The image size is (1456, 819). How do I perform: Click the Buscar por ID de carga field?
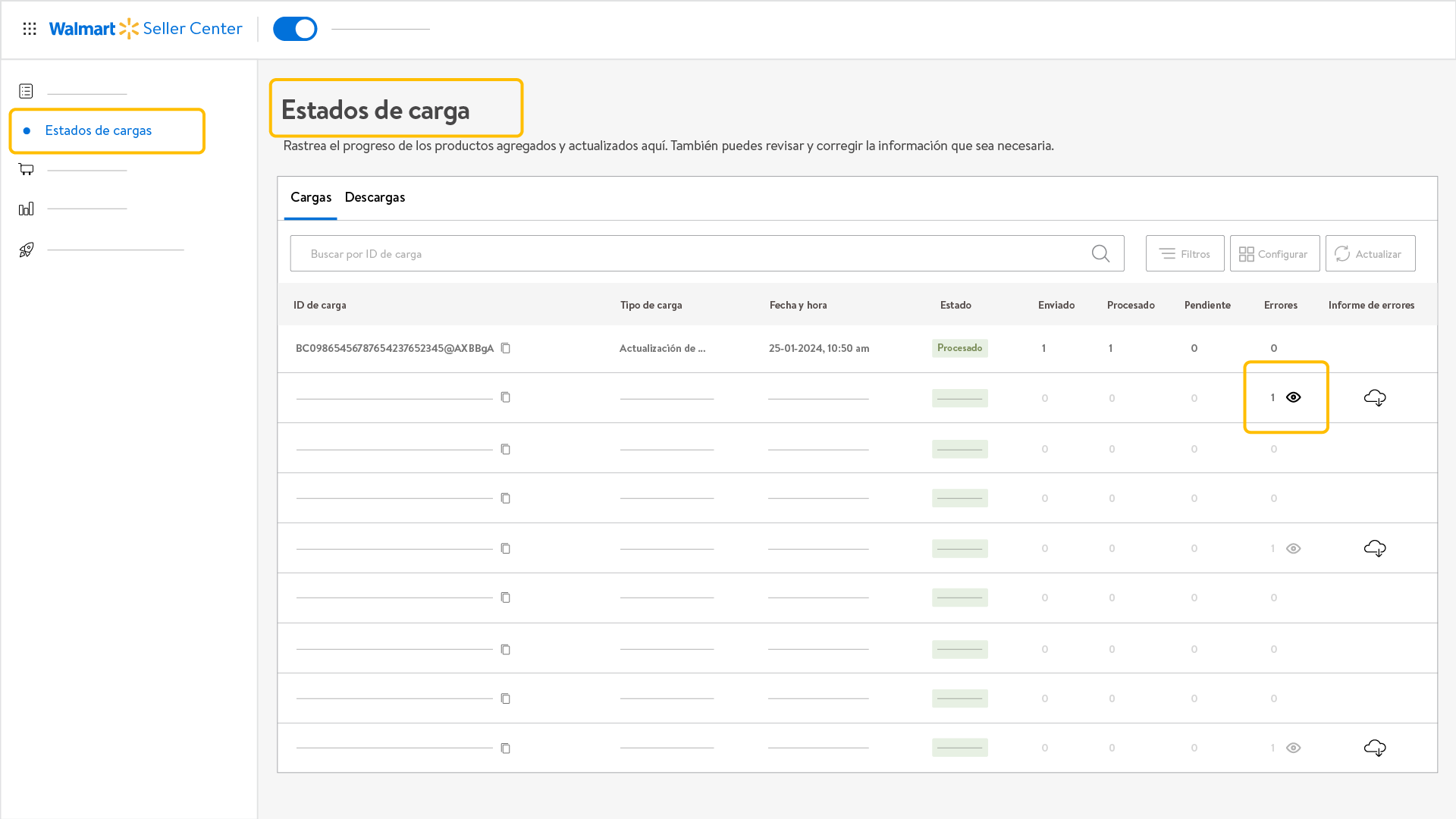pyautogui.click(x=682, y=254)
